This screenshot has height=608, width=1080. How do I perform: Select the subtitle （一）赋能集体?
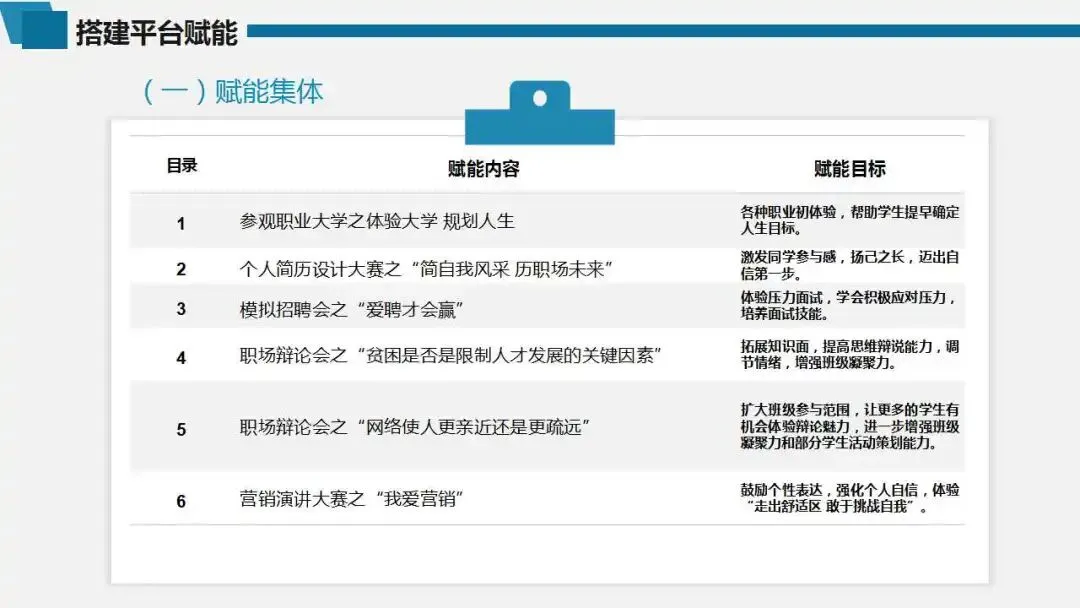[x=233, y=92]
